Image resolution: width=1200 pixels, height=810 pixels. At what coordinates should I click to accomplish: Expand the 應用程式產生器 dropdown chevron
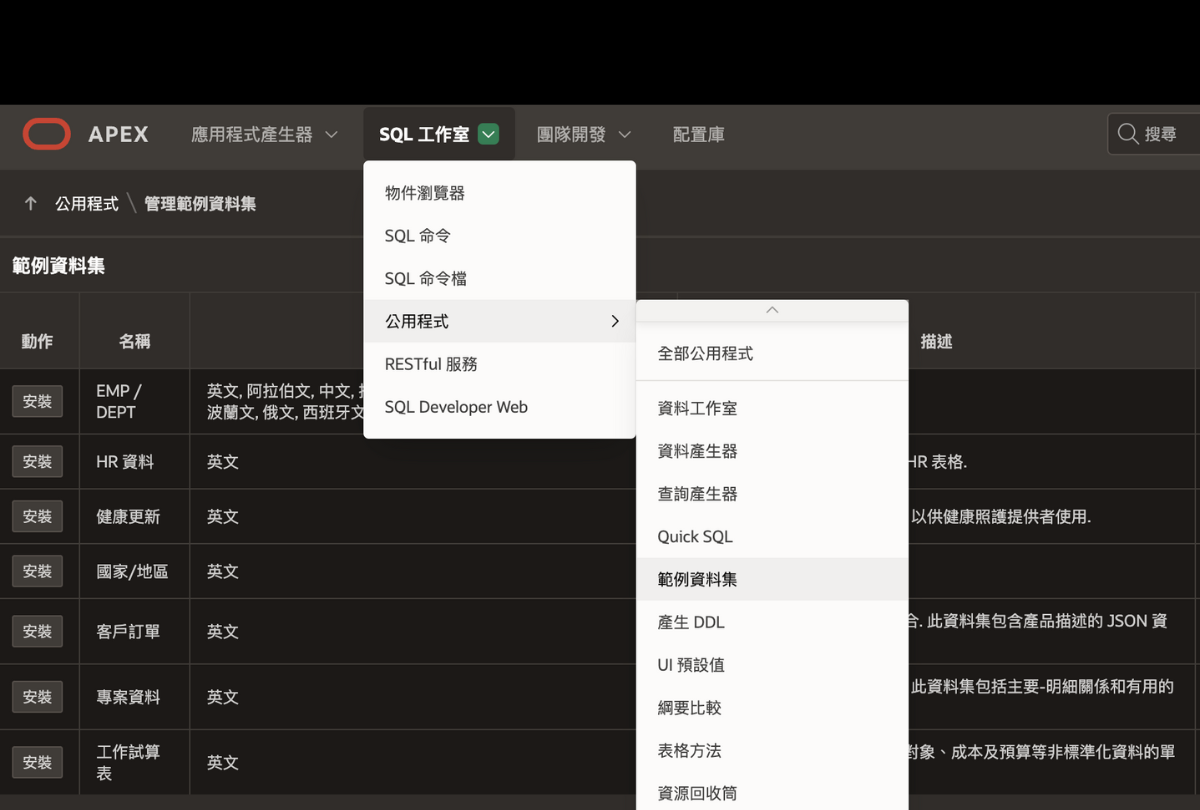pos(331,134)
